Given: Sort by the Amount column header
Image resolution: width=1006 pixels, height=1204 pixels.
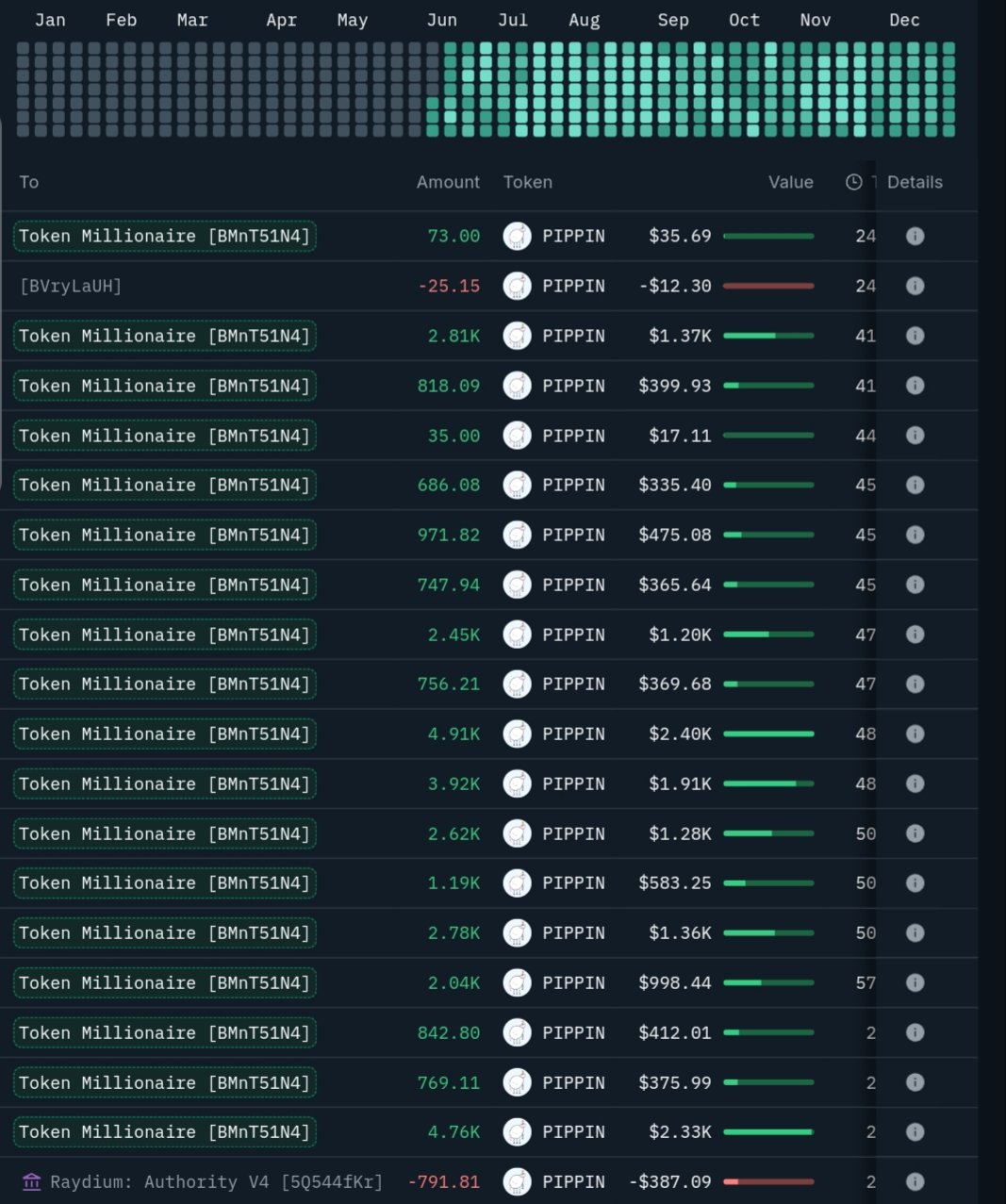Looking at the screenshot, I should [448, 182].
